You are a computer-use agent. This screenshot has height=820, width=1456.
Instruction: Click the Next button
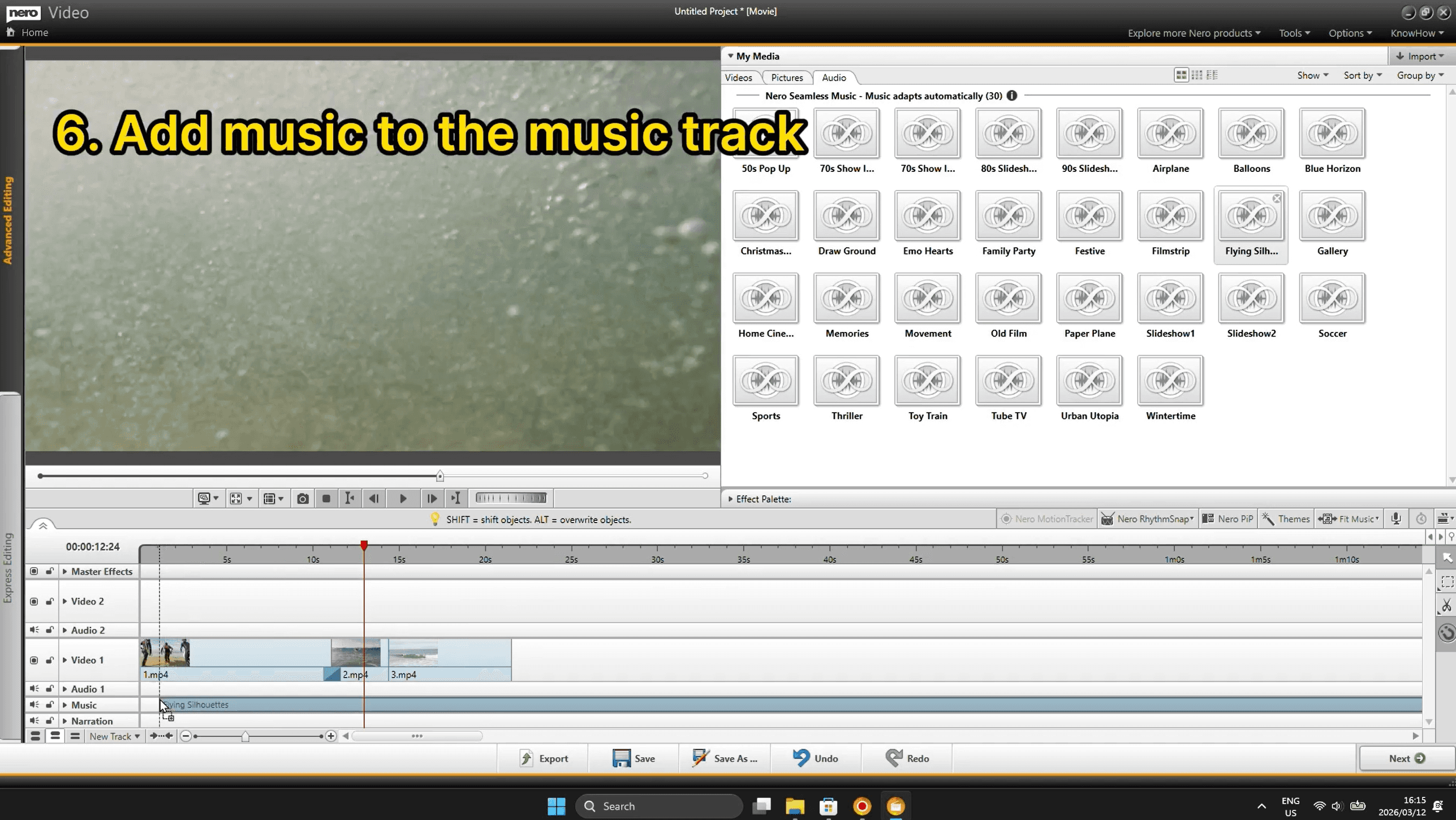coord(1406,758)
